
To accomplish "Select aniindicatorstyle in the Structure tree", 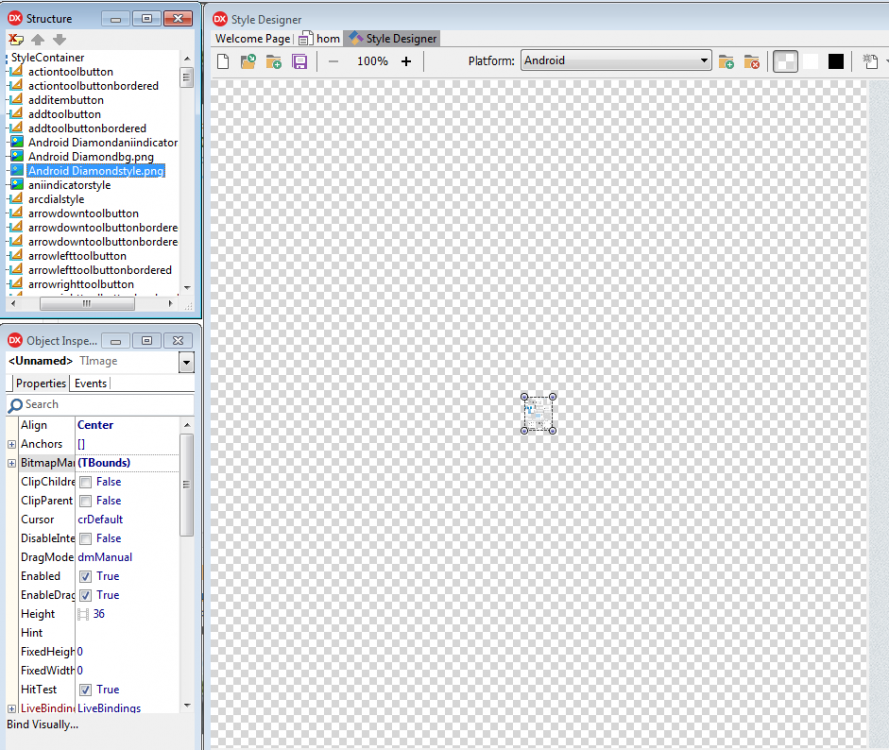I will click(x=69, y=185).
